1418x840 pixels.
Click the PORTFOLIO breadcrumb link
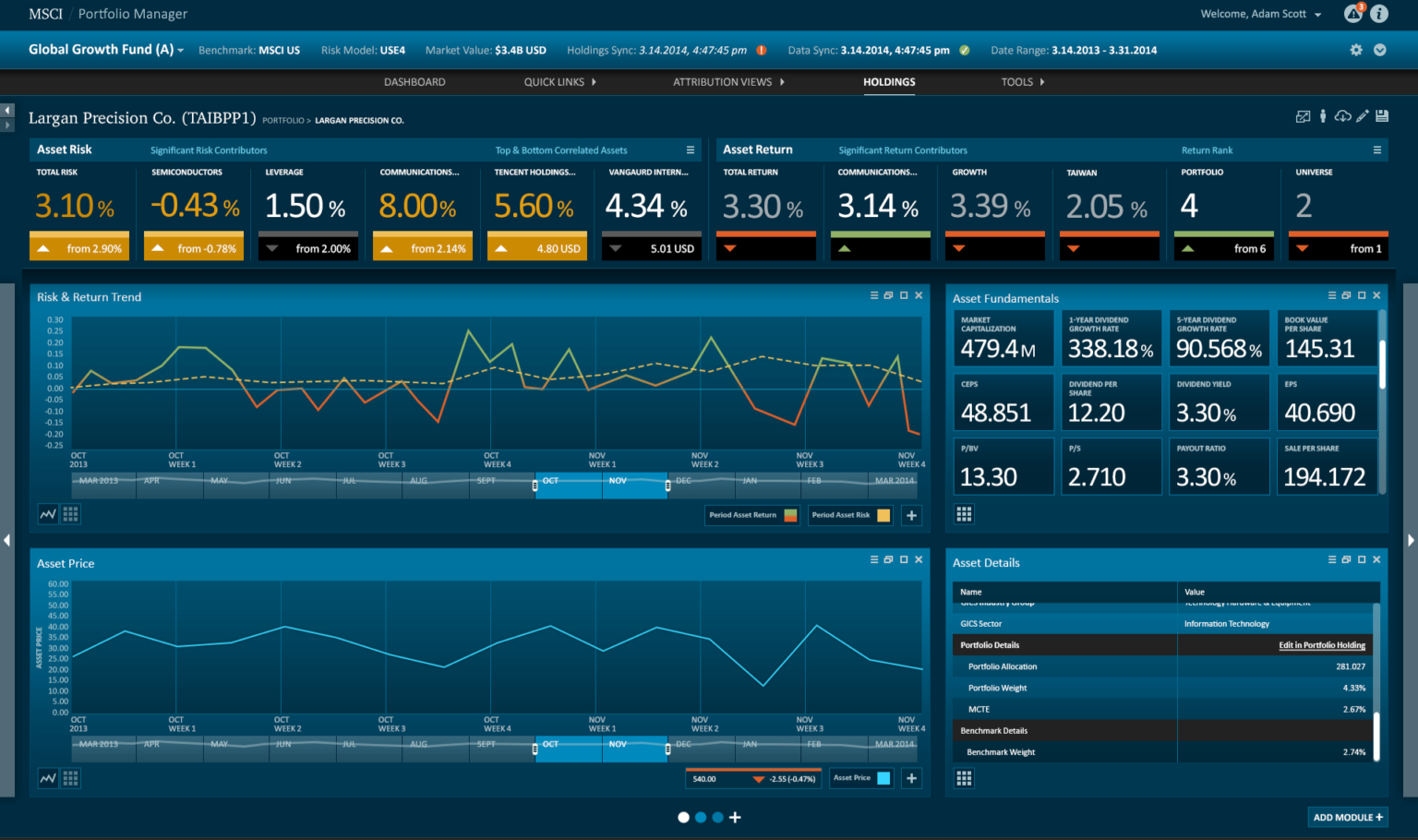coord(282,120)
